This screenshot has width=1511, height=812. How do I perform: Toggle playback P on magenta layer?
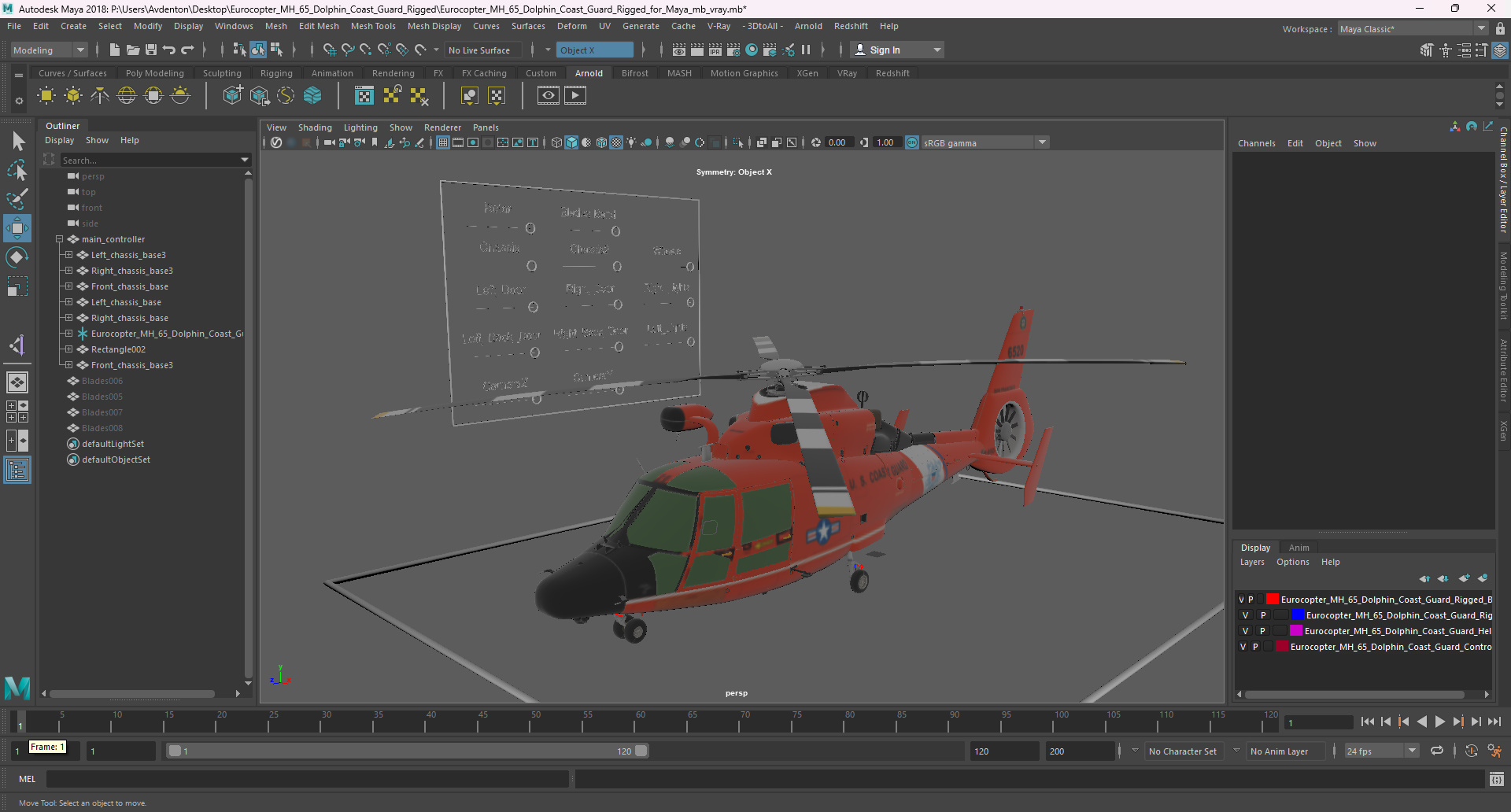point(1262,631)
